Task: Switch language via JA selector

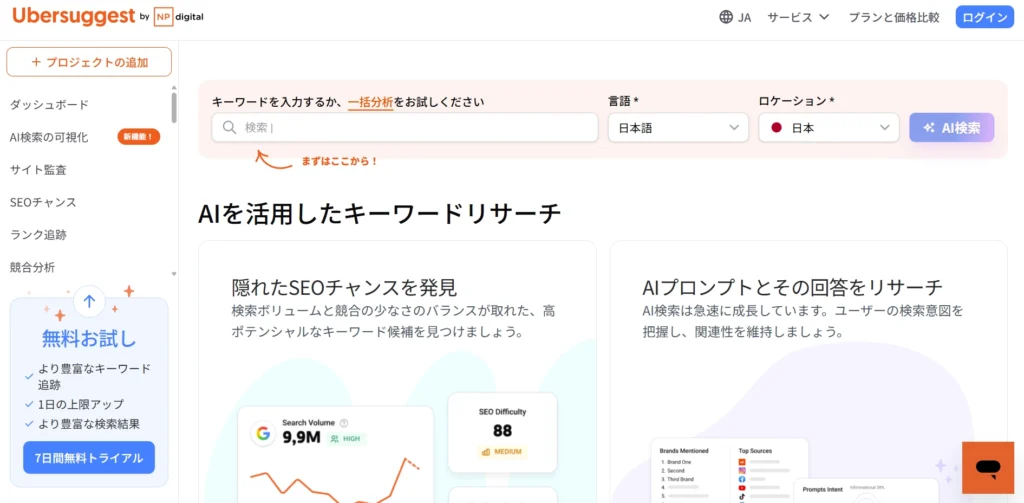Action: click(x=735, y=17)
